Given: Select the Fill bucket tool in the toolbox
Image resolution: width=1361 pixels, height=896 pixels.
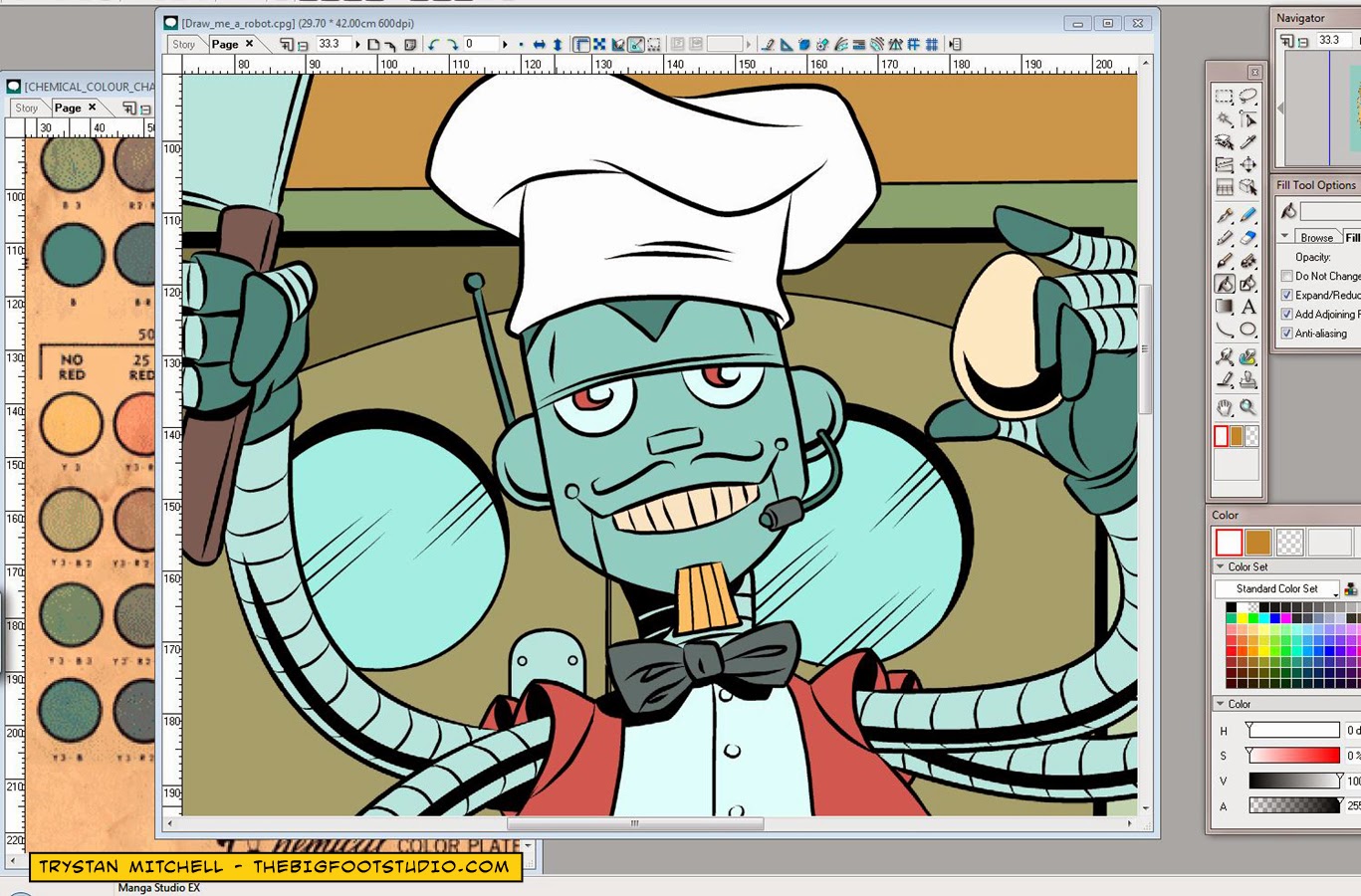Looking at the screenshot, I should (x=1225, y=284).
